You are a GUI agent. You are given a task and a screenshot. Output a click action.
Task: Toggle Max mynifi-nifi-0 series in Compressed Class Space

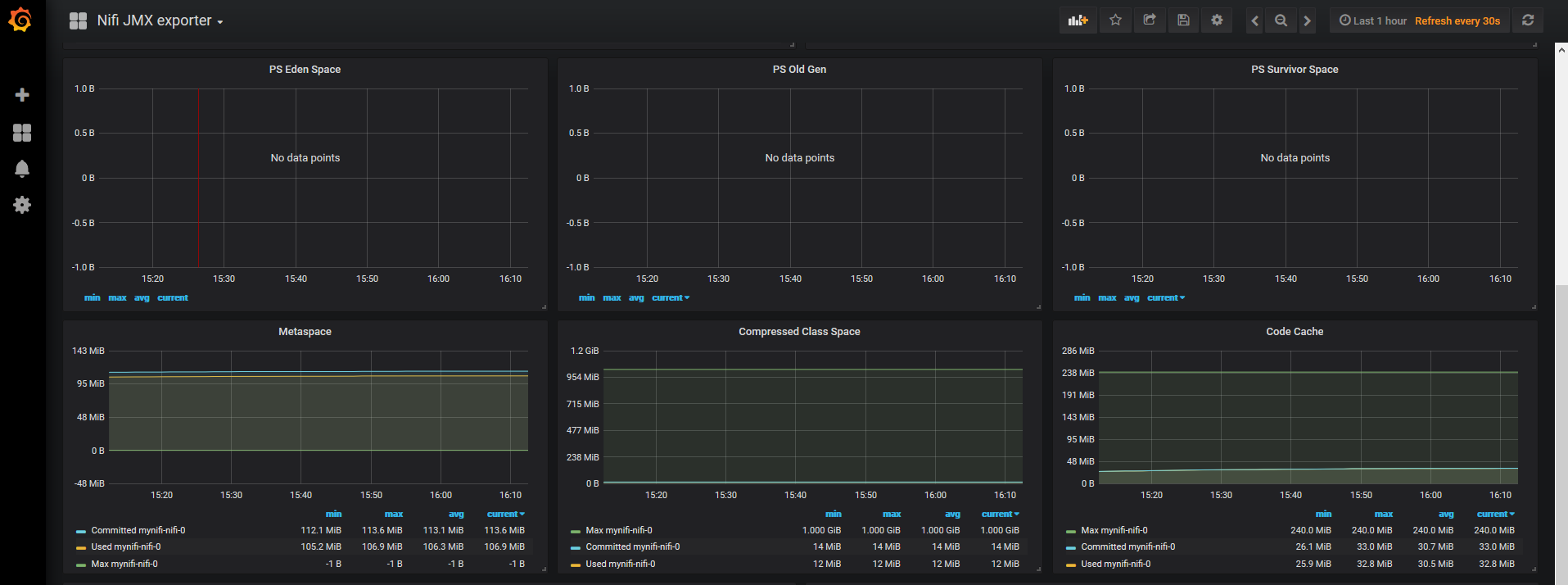click(618, 530)
